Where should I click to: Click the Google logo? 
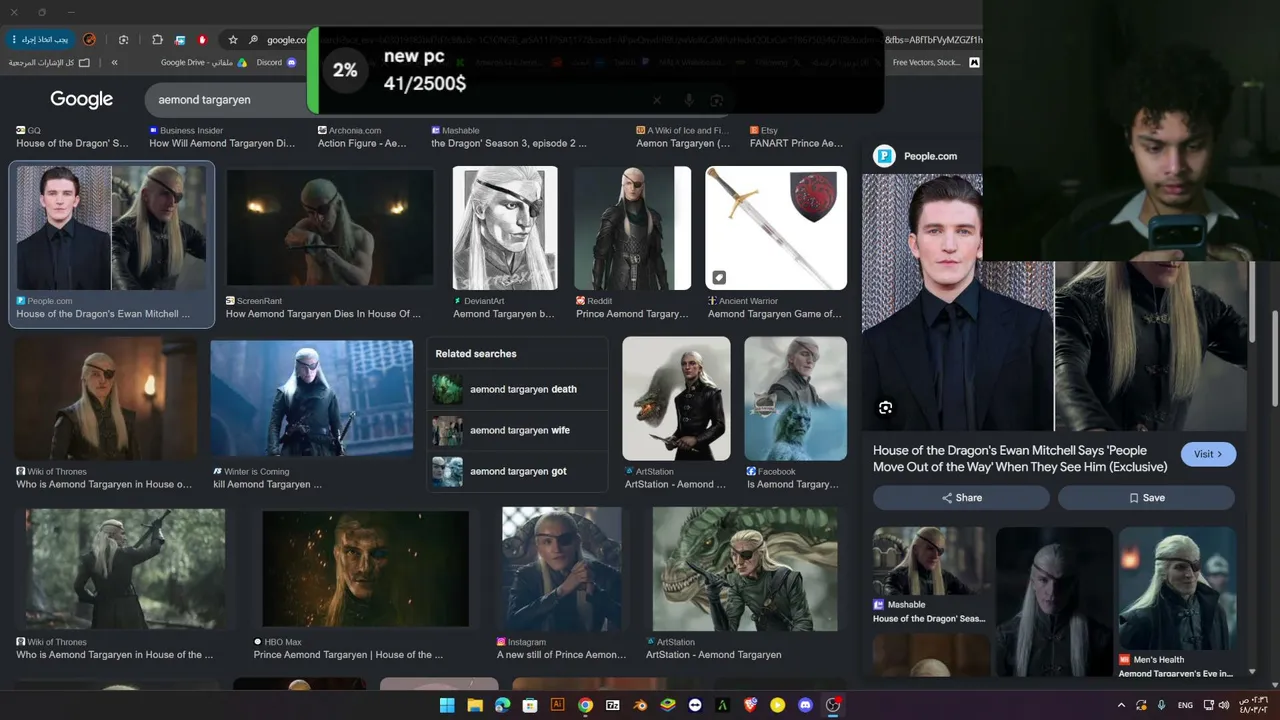tap(82, 99)
